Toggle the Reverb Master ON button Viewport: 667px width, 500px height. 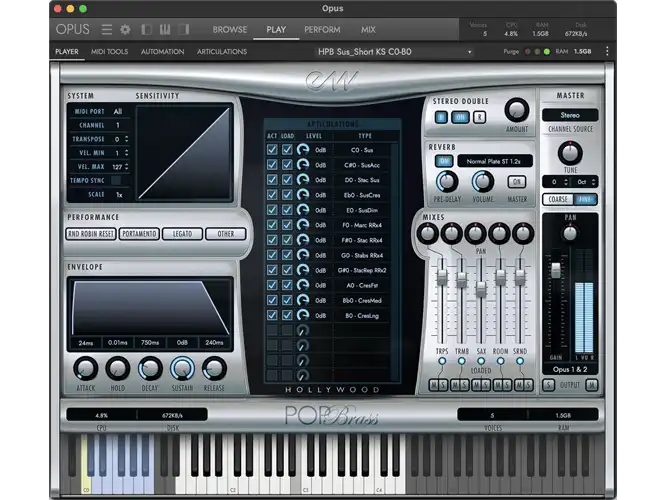[516, 182]
